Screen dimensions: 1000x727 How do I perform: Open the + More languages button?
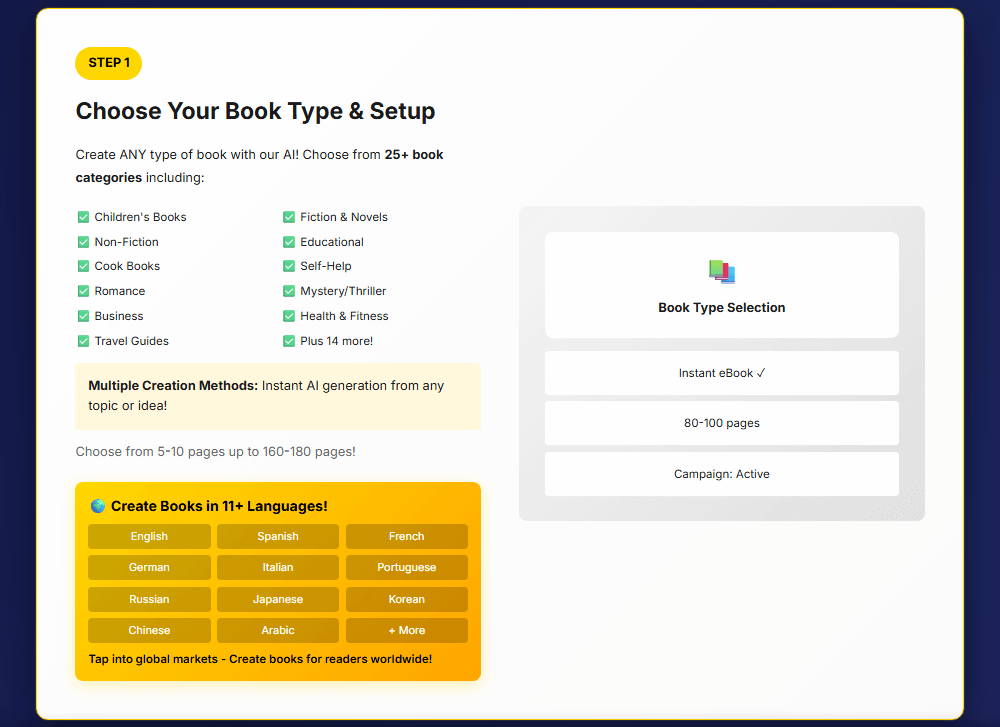pyautogui.click(x=406, y=630)
